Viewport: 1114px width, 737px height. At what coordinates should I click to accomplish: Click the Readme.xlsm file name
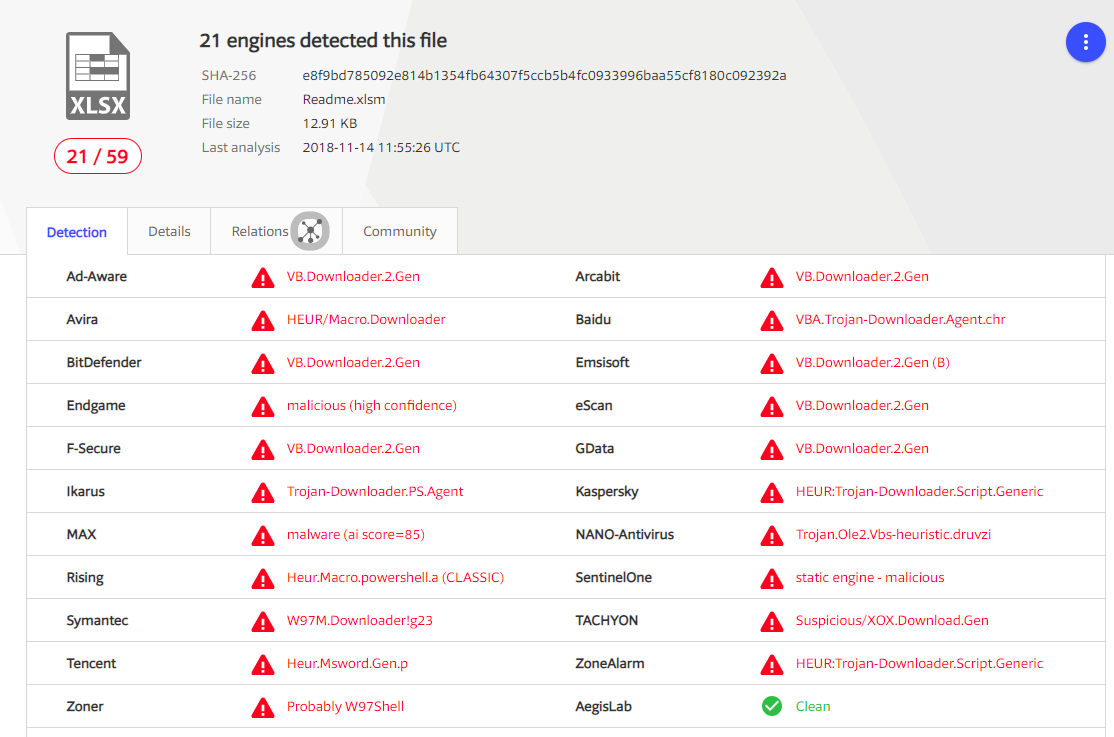pyautogui.click(x=344, y=99)
